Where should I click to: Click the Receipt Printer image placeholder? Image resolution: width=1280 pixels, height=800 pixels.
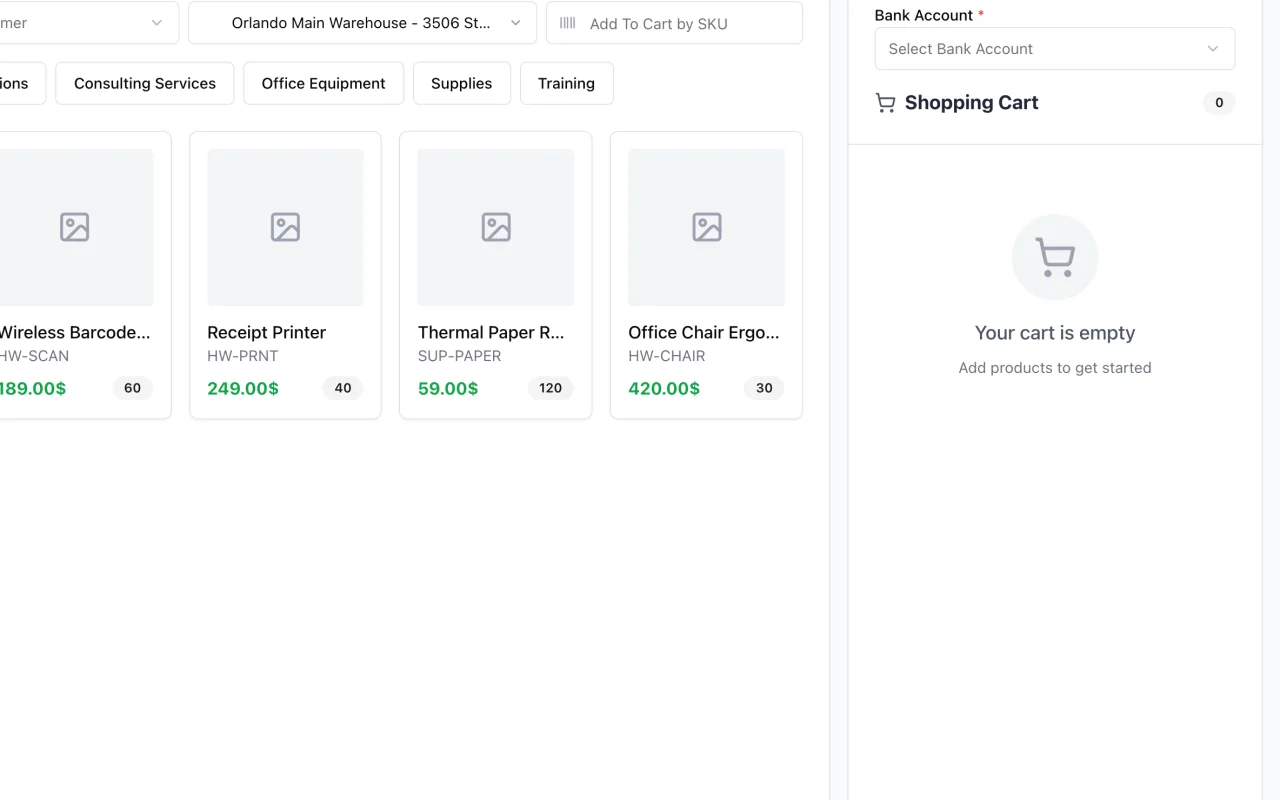tap(285, 227)
